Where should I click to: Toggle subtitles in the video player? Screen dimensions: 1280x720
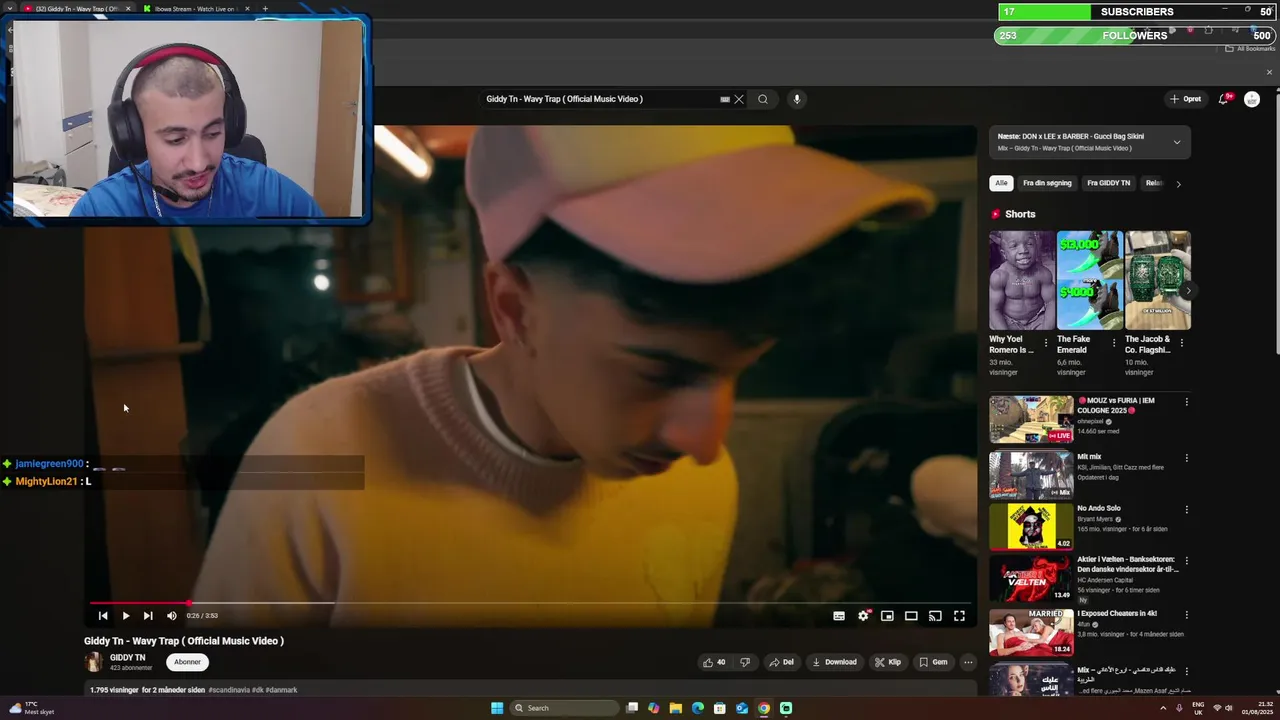coord(839,616)
